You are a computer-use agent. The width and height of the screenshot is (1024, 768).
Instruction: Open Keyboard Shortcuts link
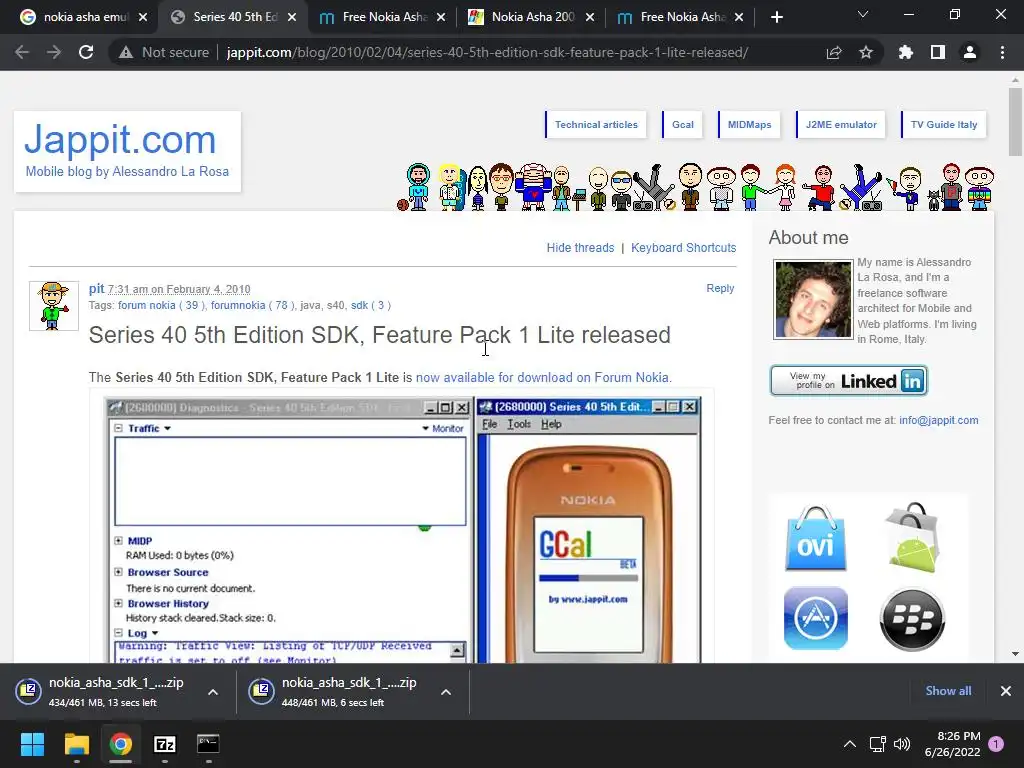[683, 248]
